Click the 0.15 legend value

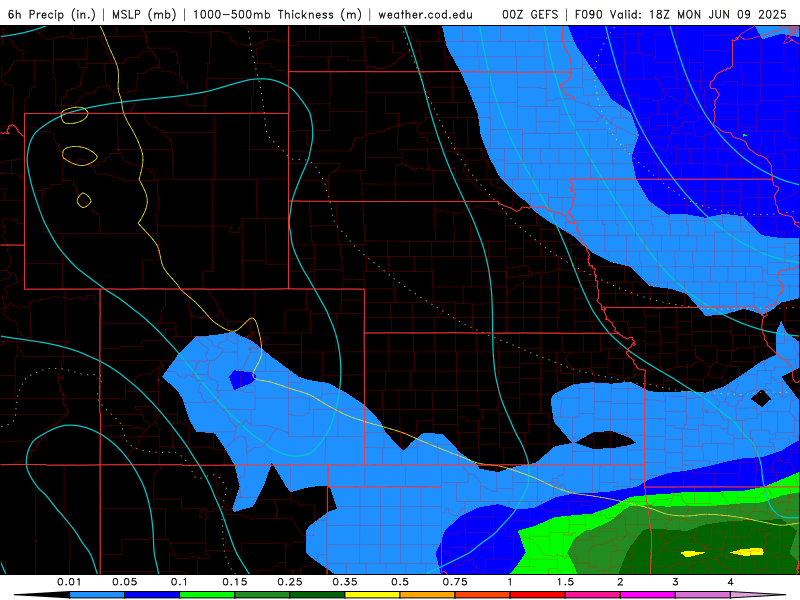(235, 582)
